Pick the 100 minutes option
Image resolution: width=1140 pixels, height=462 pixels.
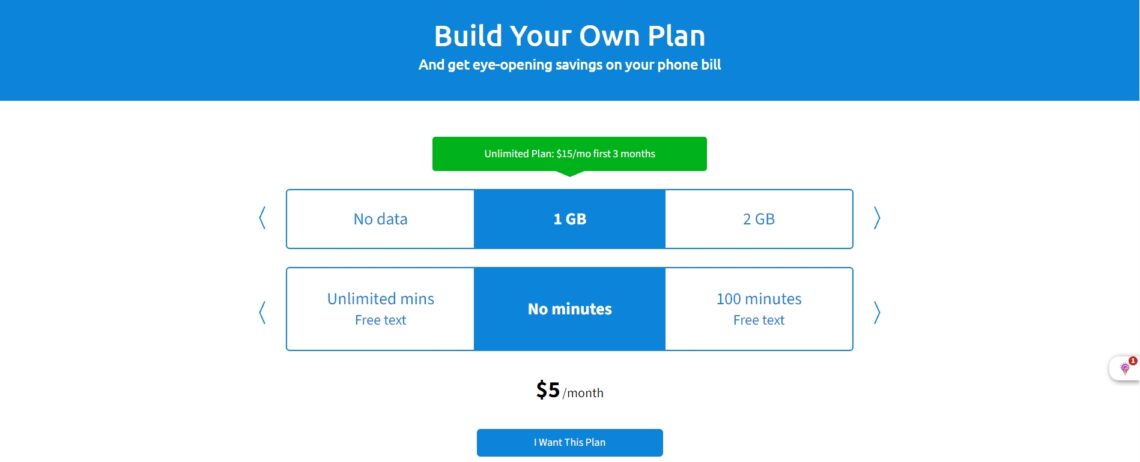759,309
